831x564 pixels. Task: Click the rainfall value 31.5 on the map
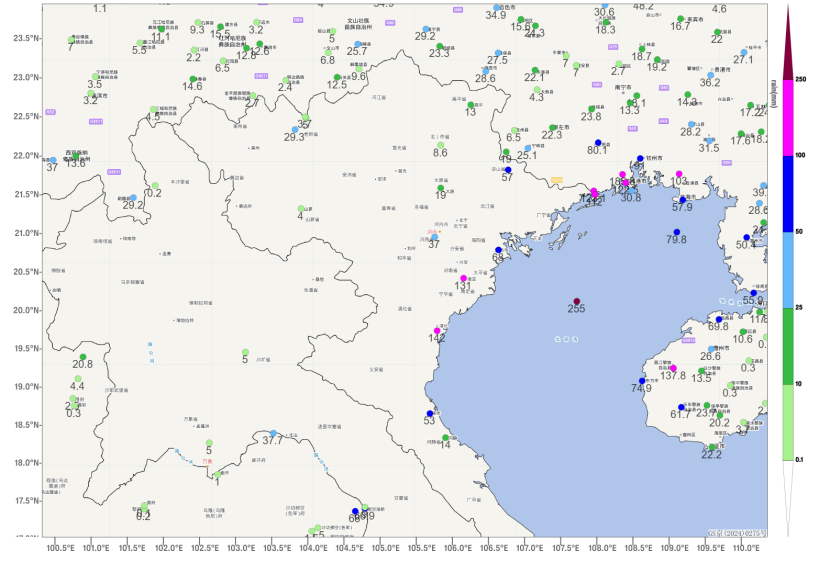[x=709, y=148]
